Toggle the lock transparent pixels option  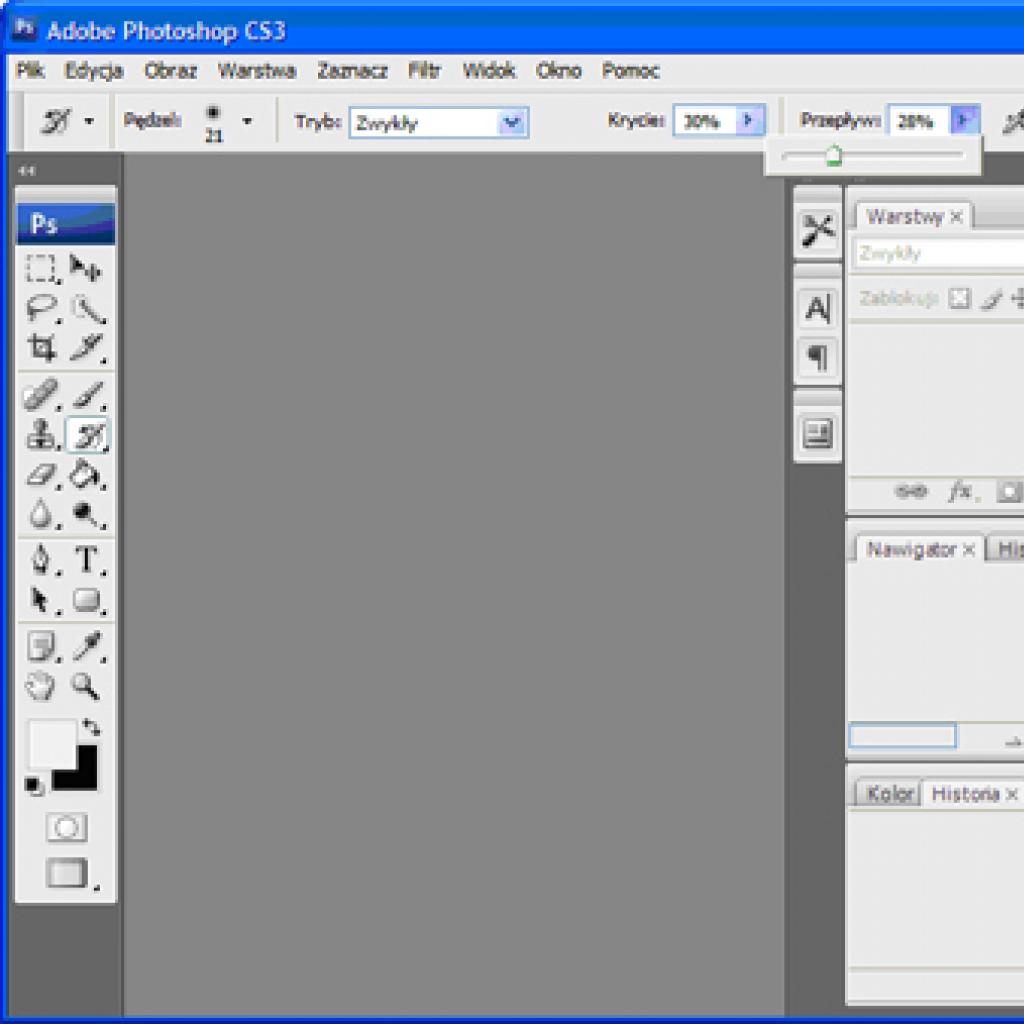point(959,298)
